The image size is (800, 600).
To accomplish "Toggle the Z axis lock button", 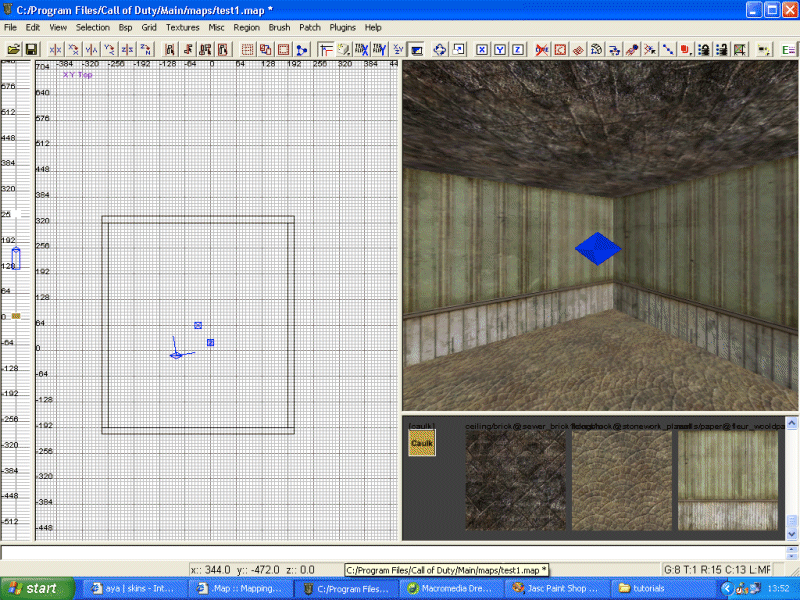I will [x=518, y=49].
